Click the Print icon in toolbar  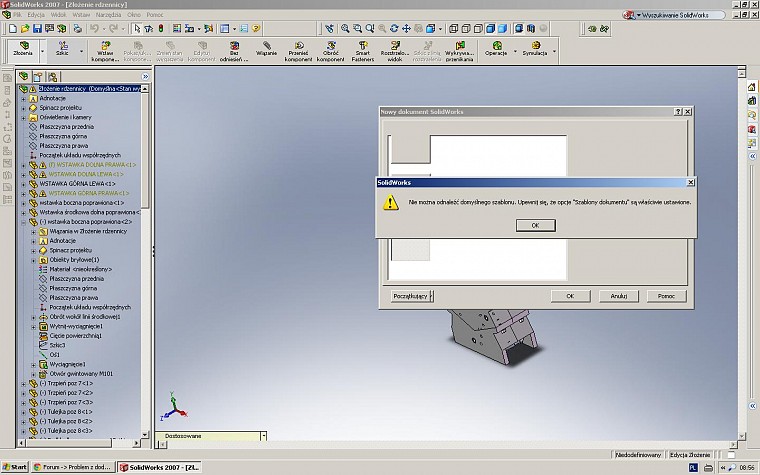[x=78, y=29]
